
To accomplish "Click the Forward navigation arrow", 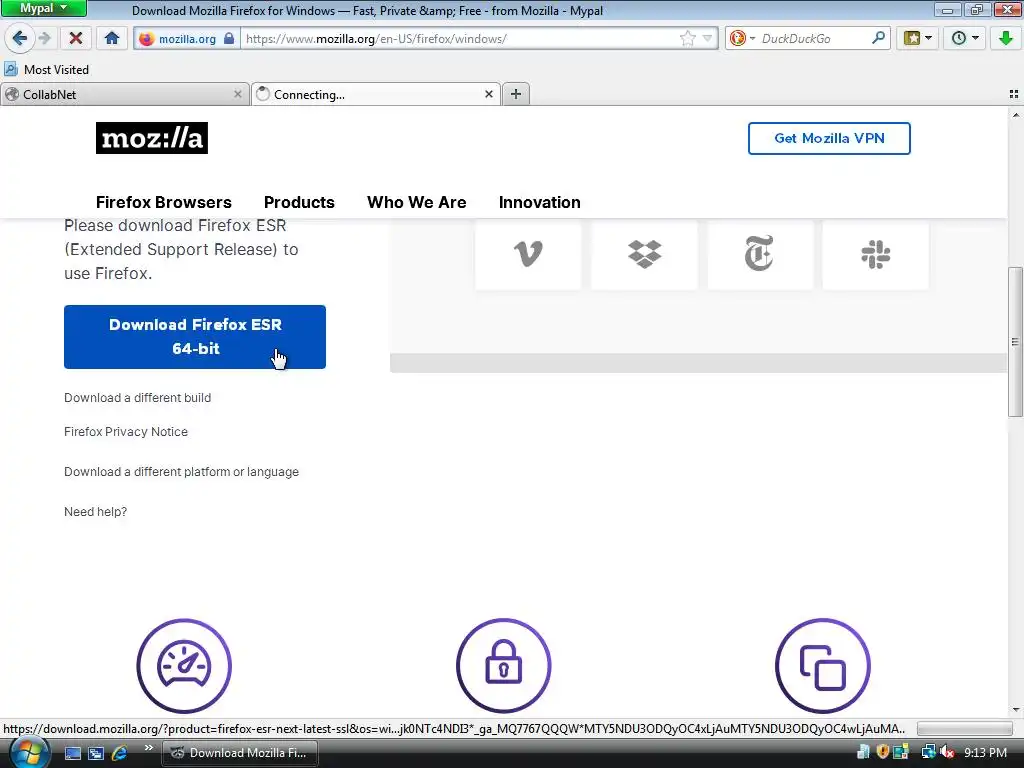I will click(44, 39).
